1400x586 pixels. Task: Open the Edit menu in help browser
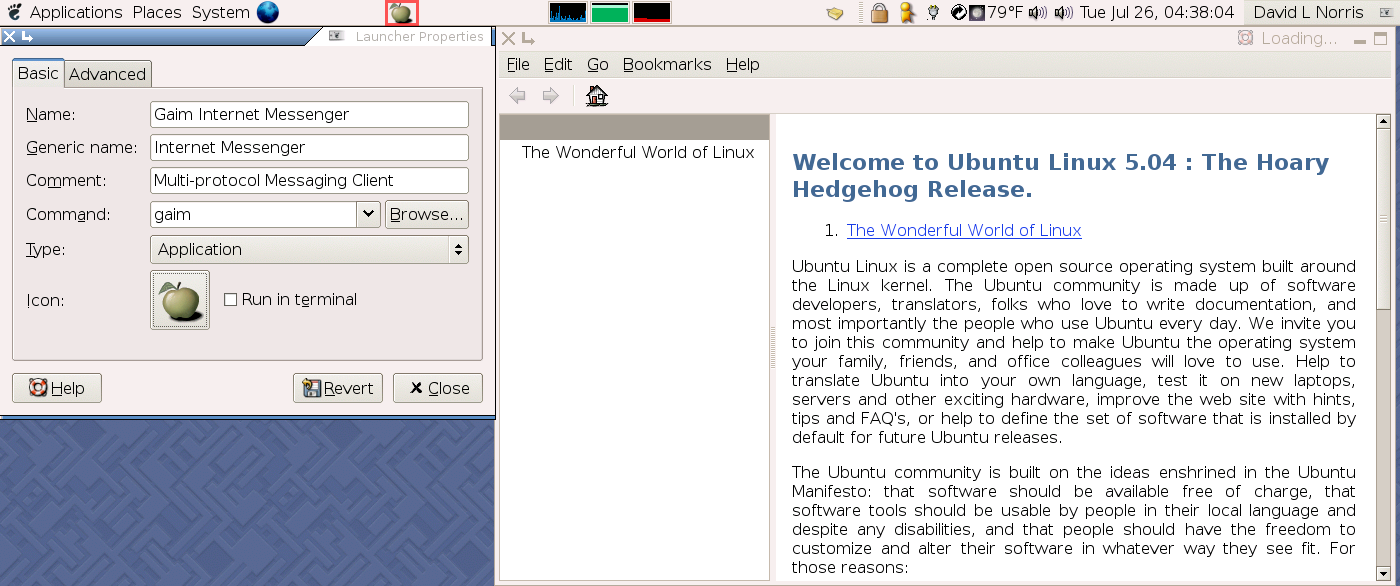[557, 64]
